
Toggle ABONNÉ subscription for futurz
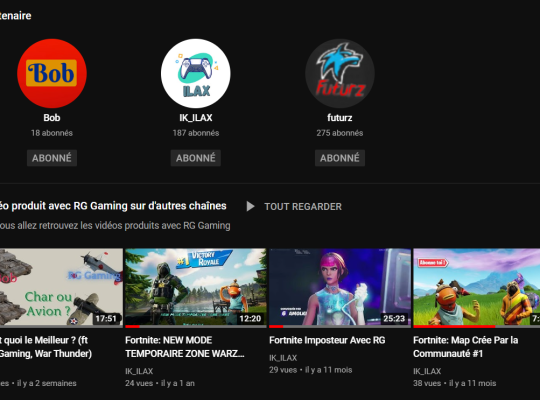coord(340,158)
